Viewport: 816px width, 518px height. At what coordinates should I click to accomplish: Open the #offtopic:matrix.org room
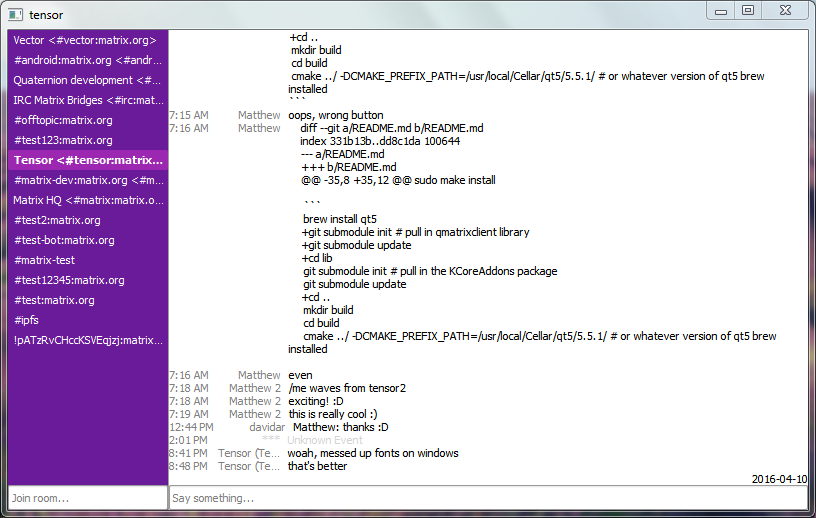point(87,120)
